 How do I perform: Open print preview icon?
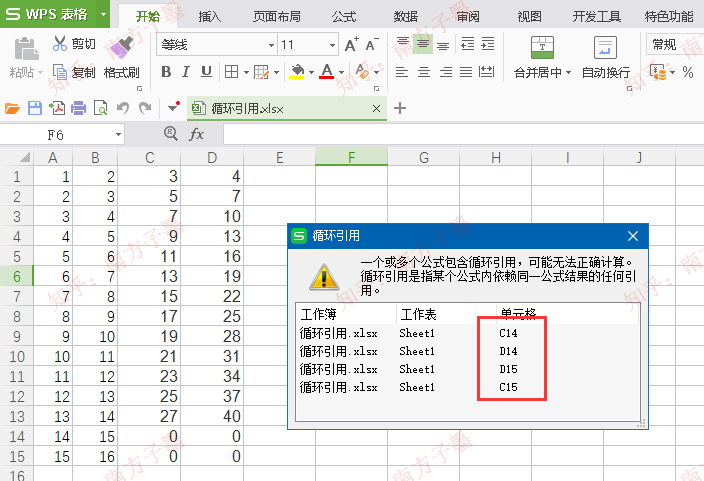pos(100,108)
